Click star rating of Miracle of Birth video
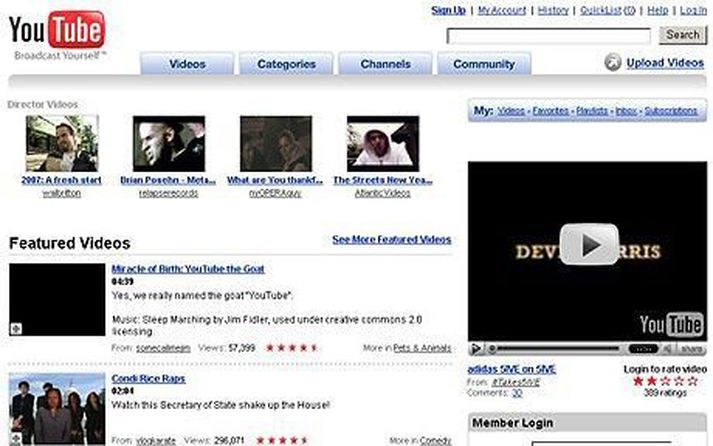The image size is (713, 446). click(292, 348)
